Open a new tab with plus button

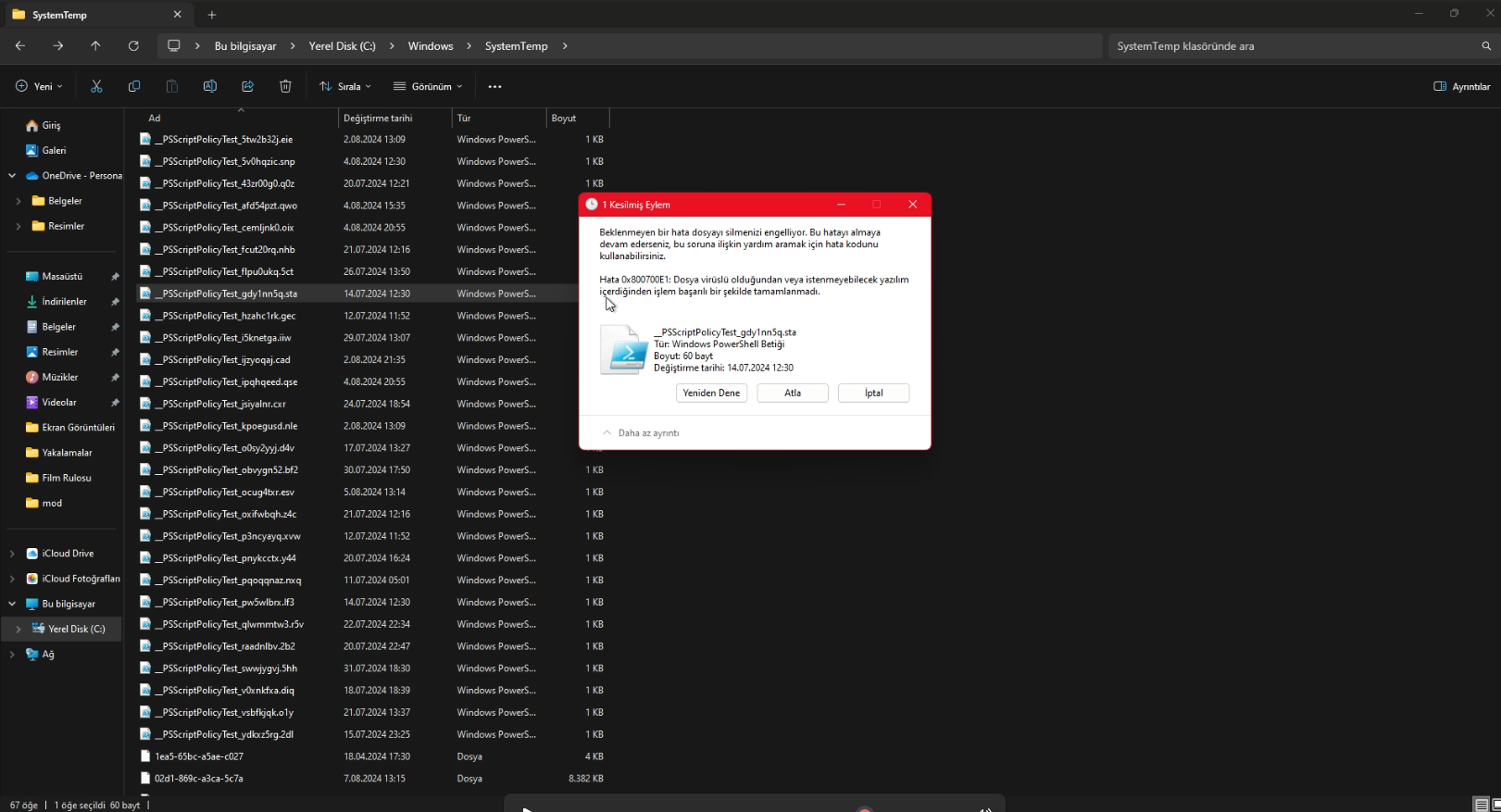212,15
